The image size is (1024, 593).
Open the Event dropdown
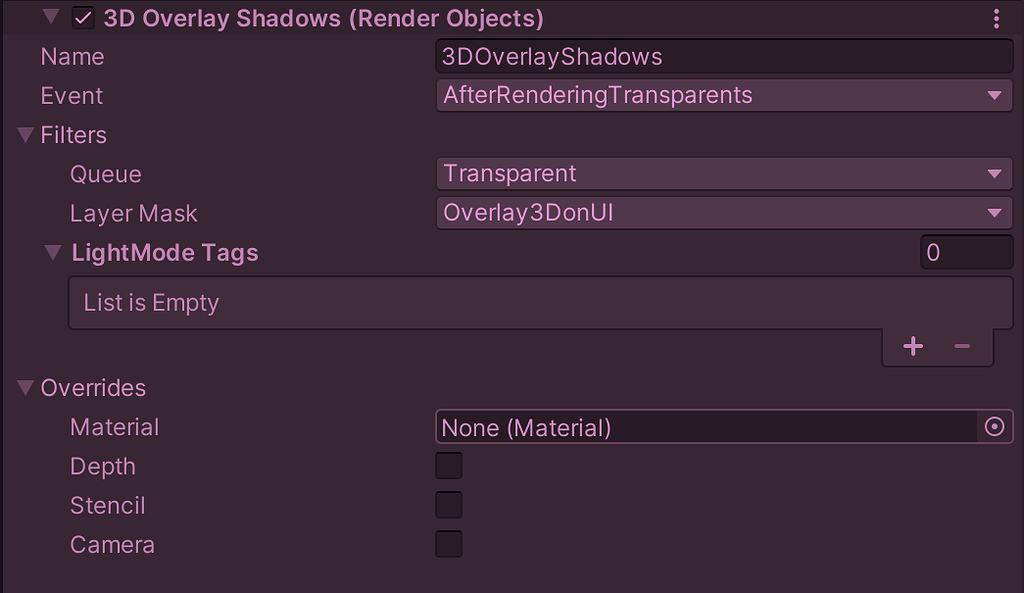pyautogui.click(x=724, y=96)
